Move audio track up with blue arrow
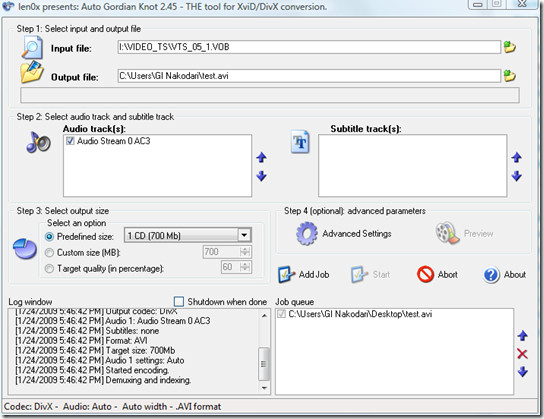Image resolution: width=544 pixels, height=419 pixels. pos(261,157)
